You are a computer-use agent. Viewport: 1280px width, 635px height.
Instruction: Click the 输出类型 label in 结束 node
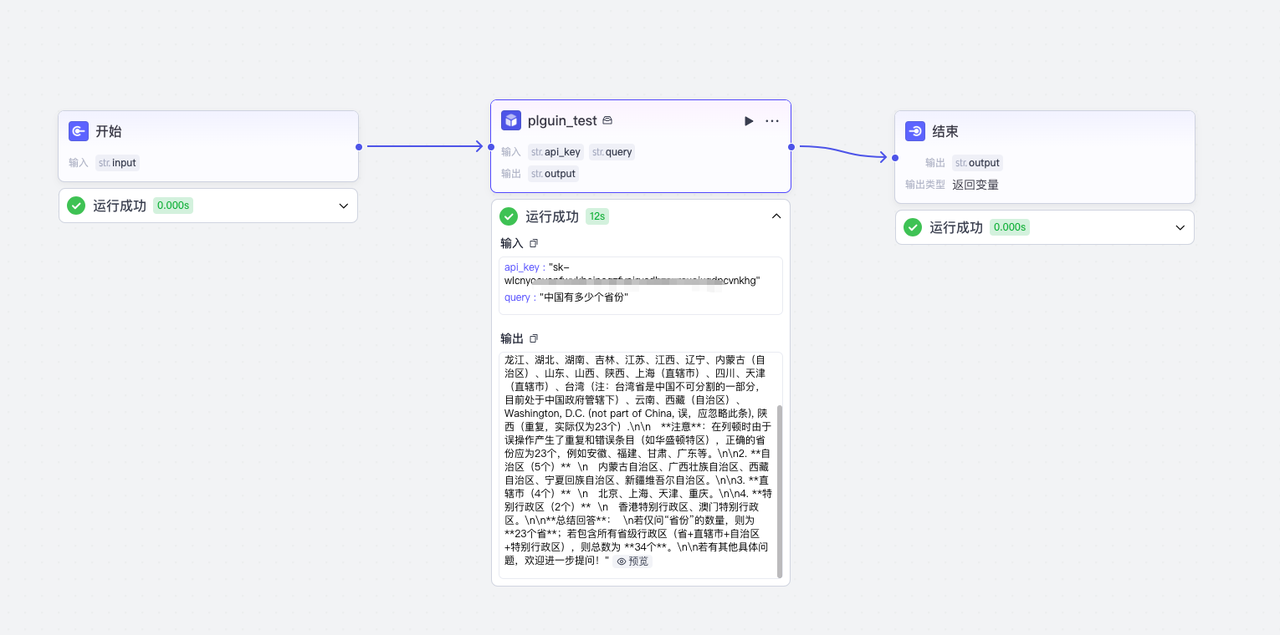[925, 185]
